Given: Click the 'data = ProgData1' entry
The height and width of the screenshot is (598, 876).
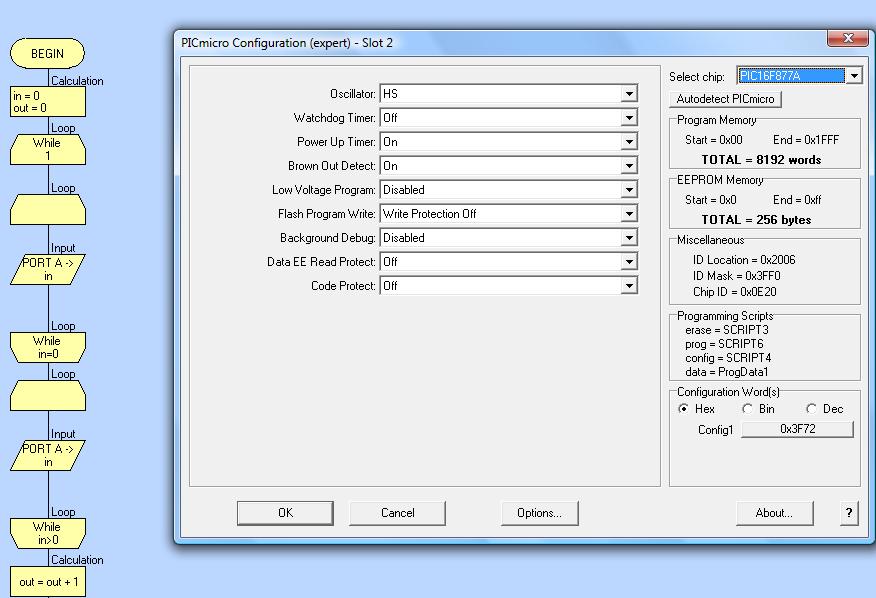Looking at the screenshot, I should [x=726, y=372].
